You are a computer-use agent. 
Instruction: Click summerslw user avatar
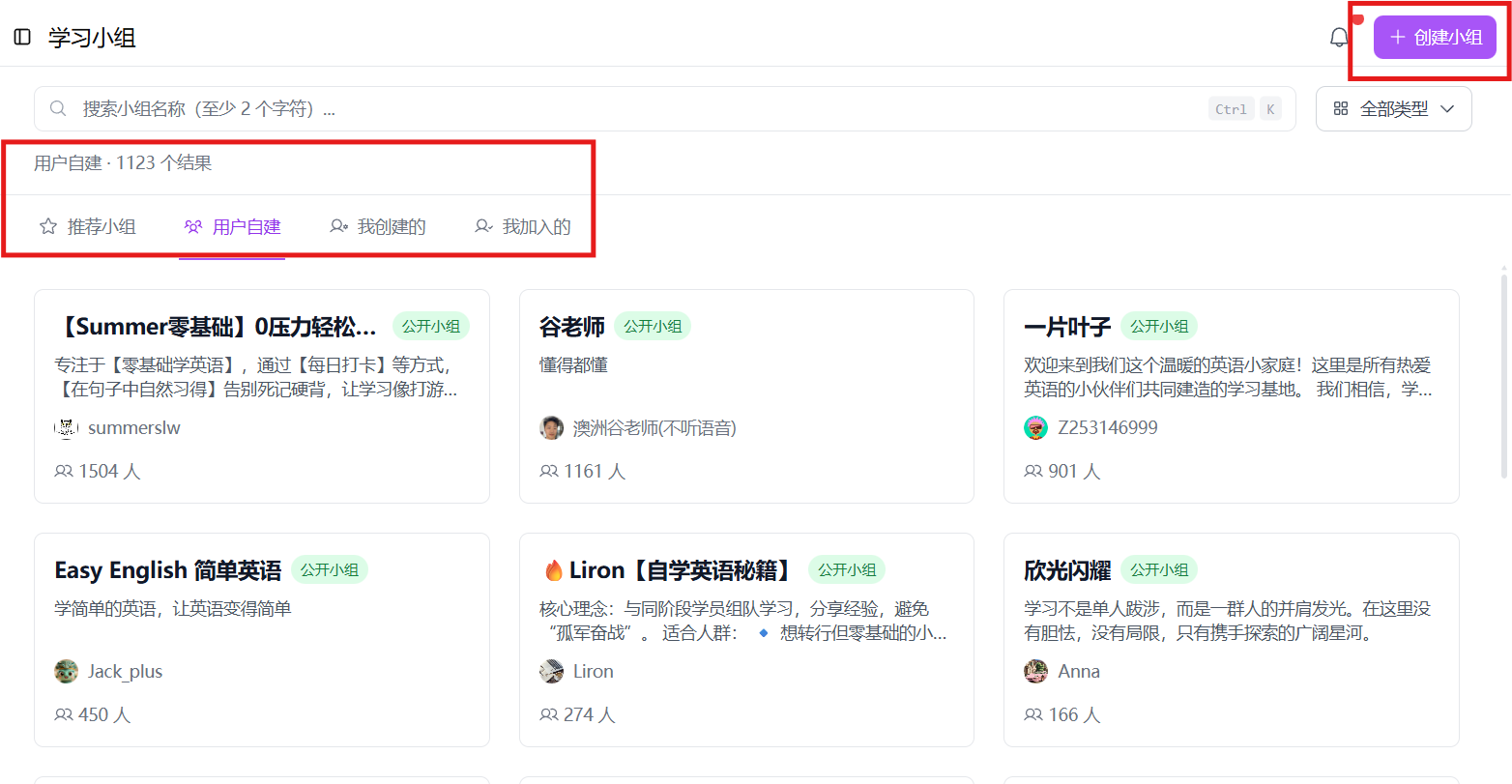pos(66,428)
